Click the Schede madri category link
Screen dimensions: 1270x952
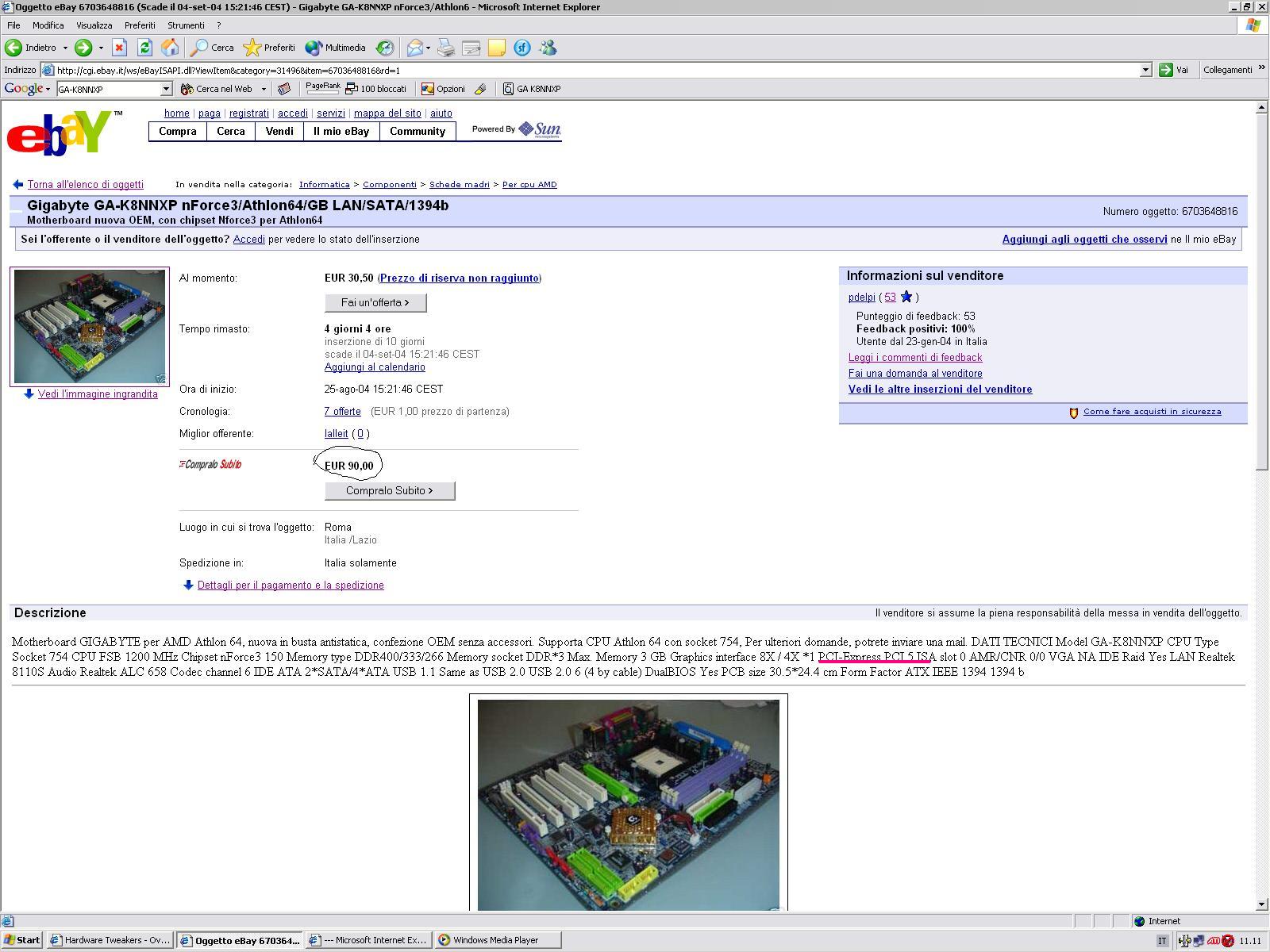460,184
